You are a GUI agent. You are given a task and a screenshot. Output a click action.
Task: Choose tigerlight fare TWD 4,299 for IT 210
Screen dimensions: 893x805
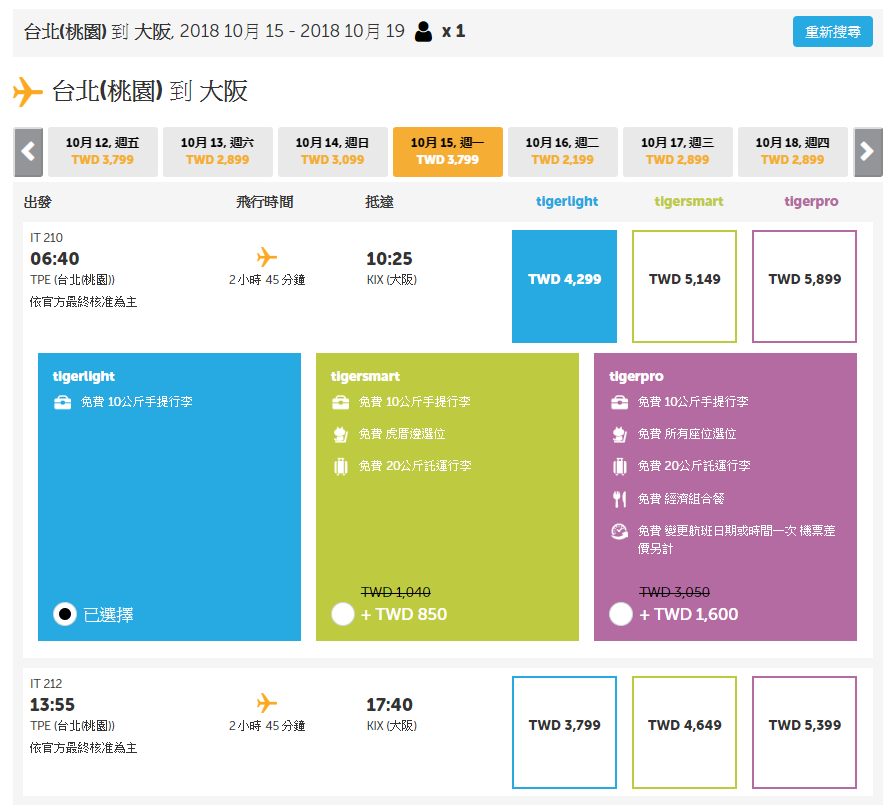tap(564, 286)
